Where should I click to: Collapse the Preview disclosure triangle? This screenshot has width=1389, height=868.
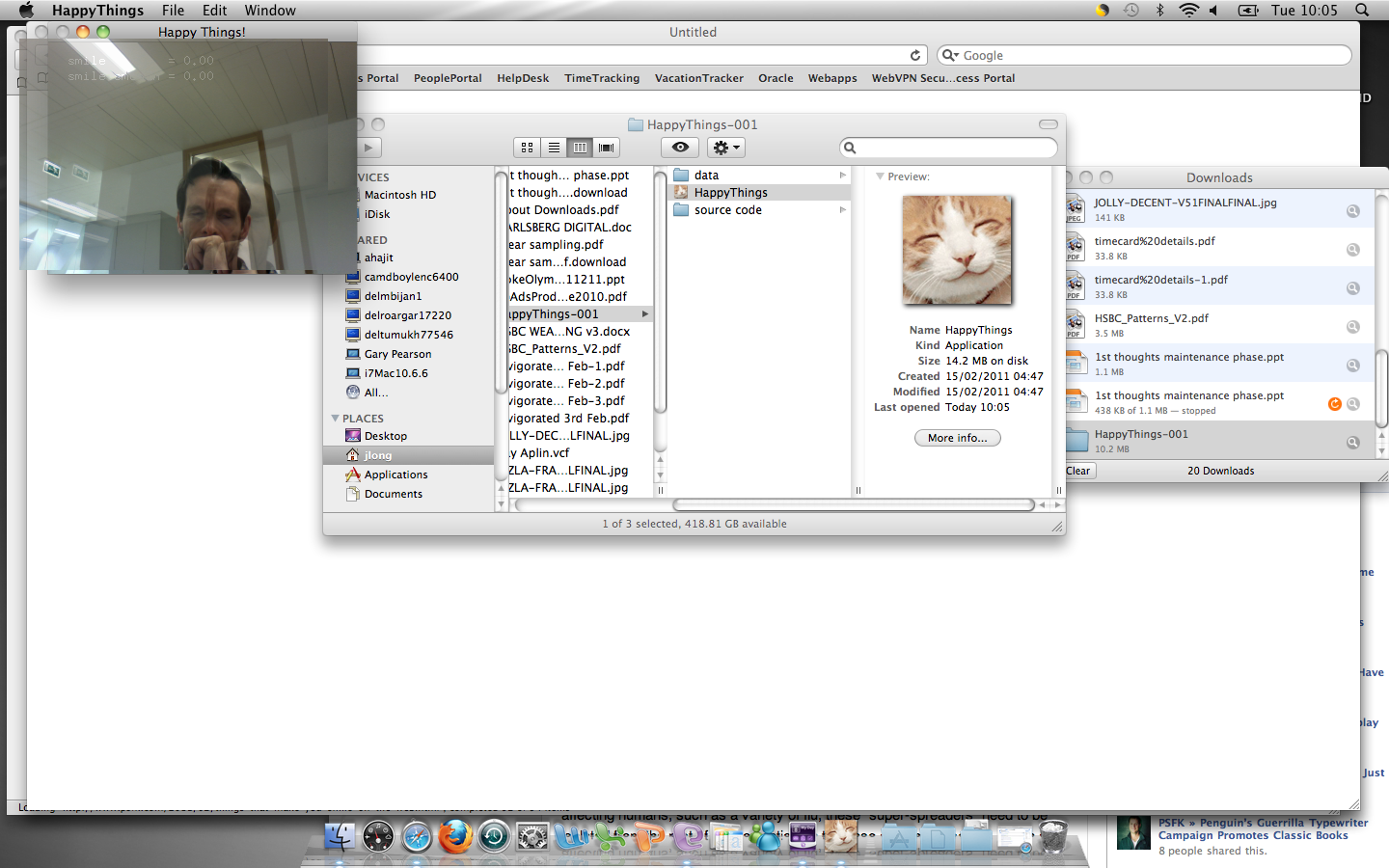(x=880, y=176)
